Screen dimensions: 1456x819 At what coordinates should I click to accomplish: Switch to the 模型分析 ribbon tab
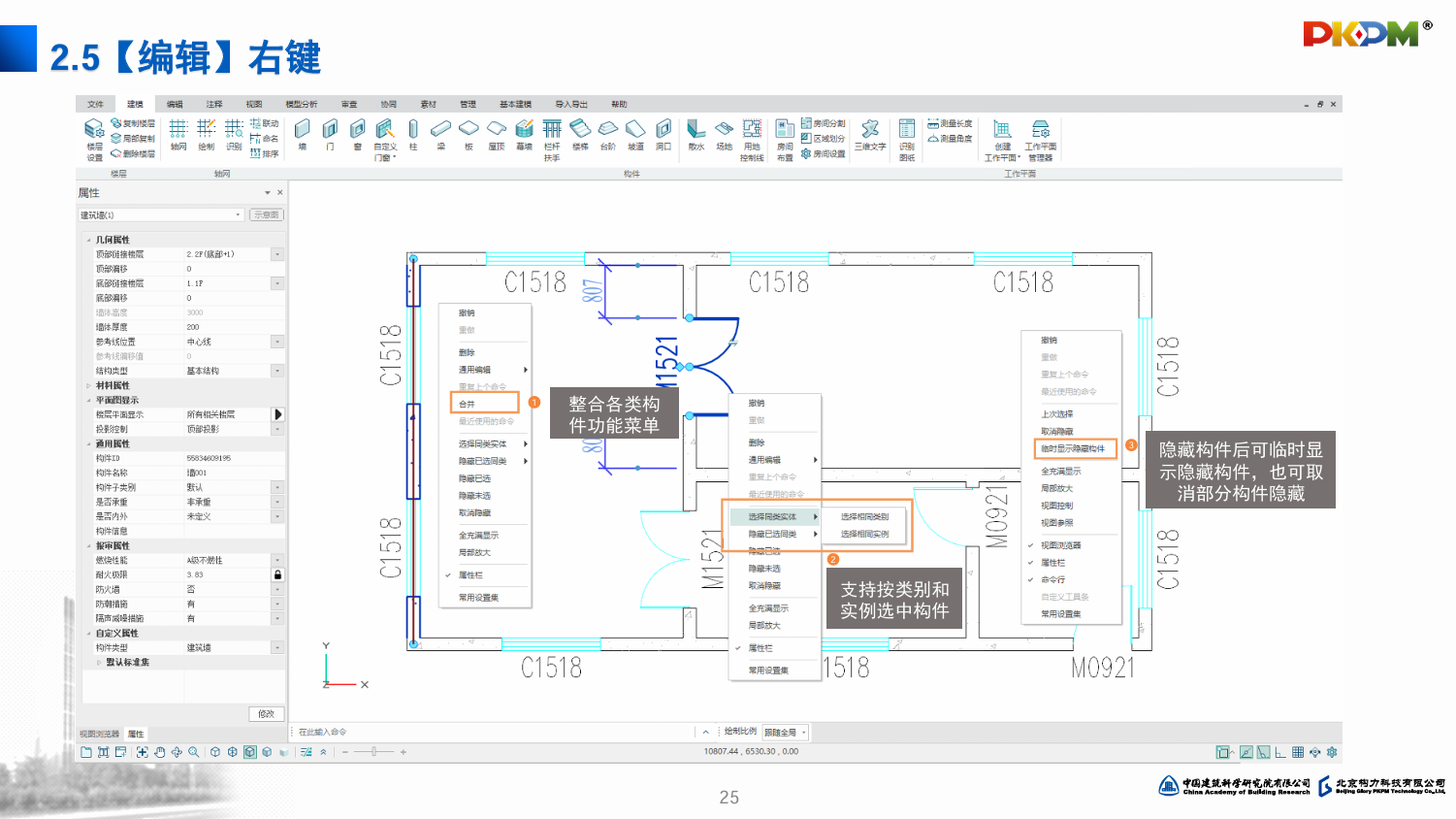[301, 104]
